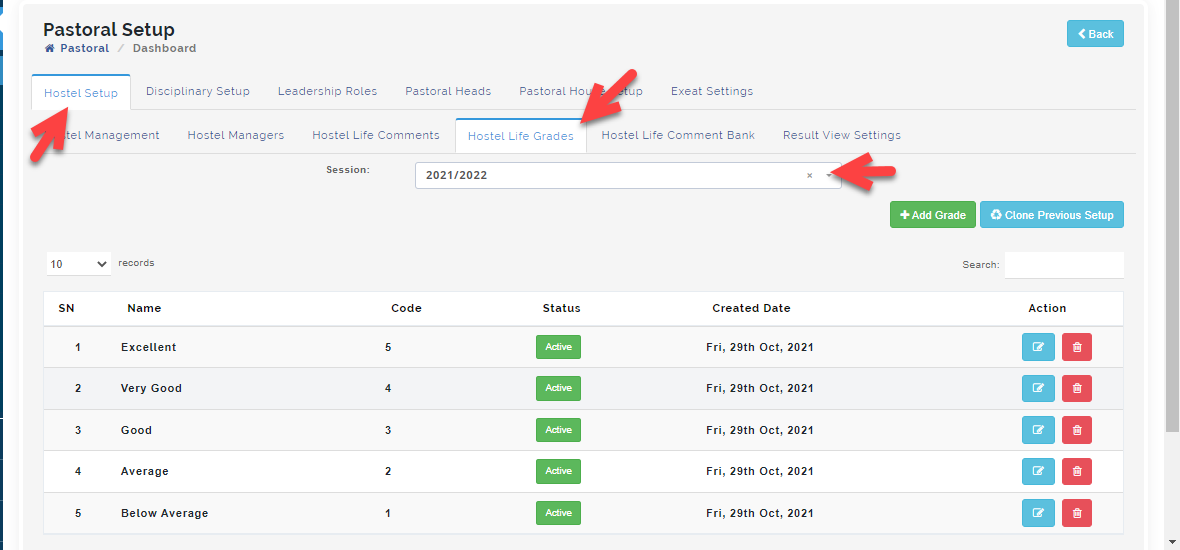Click the Pastoral breadcrumb link
This screenshot has width=1180, height=550.
point(84,48)
